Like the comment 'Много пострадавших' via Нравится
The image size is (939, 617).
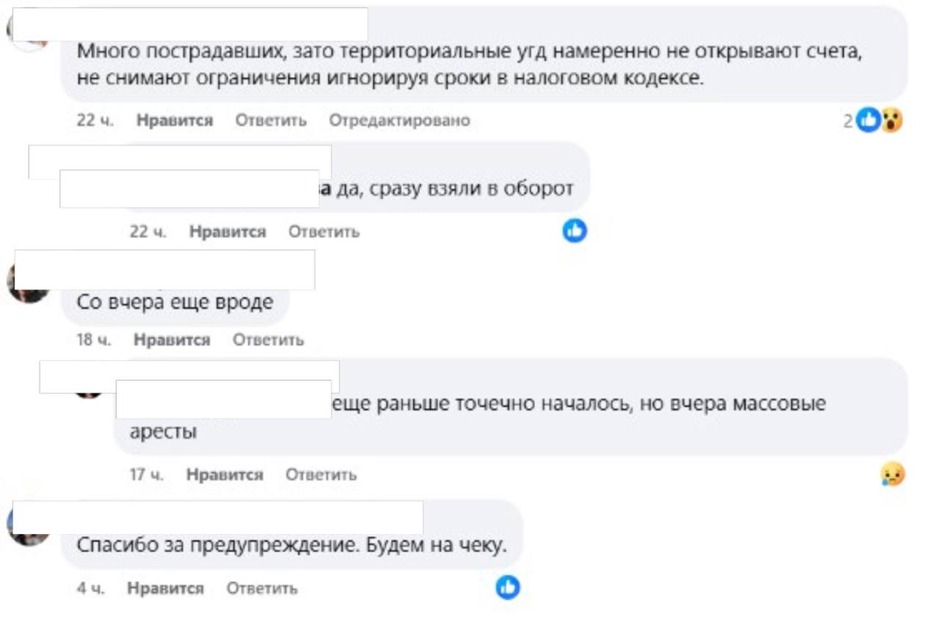pyautogui.click(x=175, y=120)
